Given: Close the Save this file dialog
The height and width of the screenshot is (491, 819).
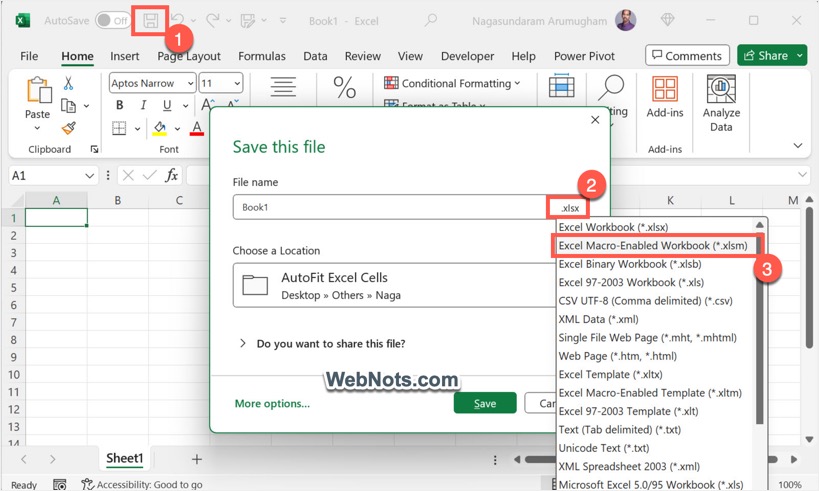Looking at the screenshot, I should pyautogui.click(x=594, y=120).
